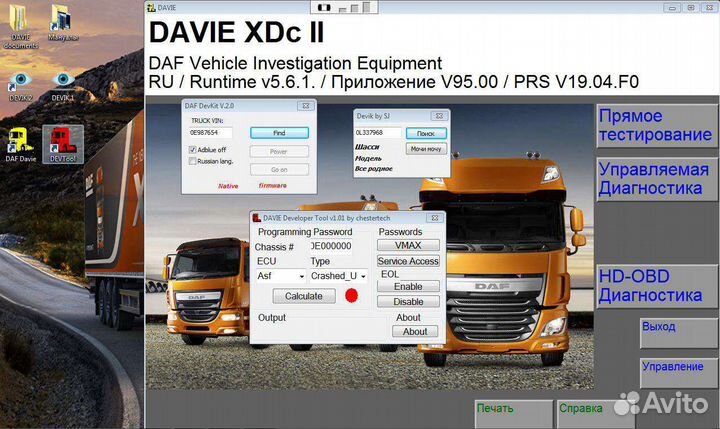Click the Поиск button in Devik by SJ
Screen dimensions: 720x429
click(426, 133)
